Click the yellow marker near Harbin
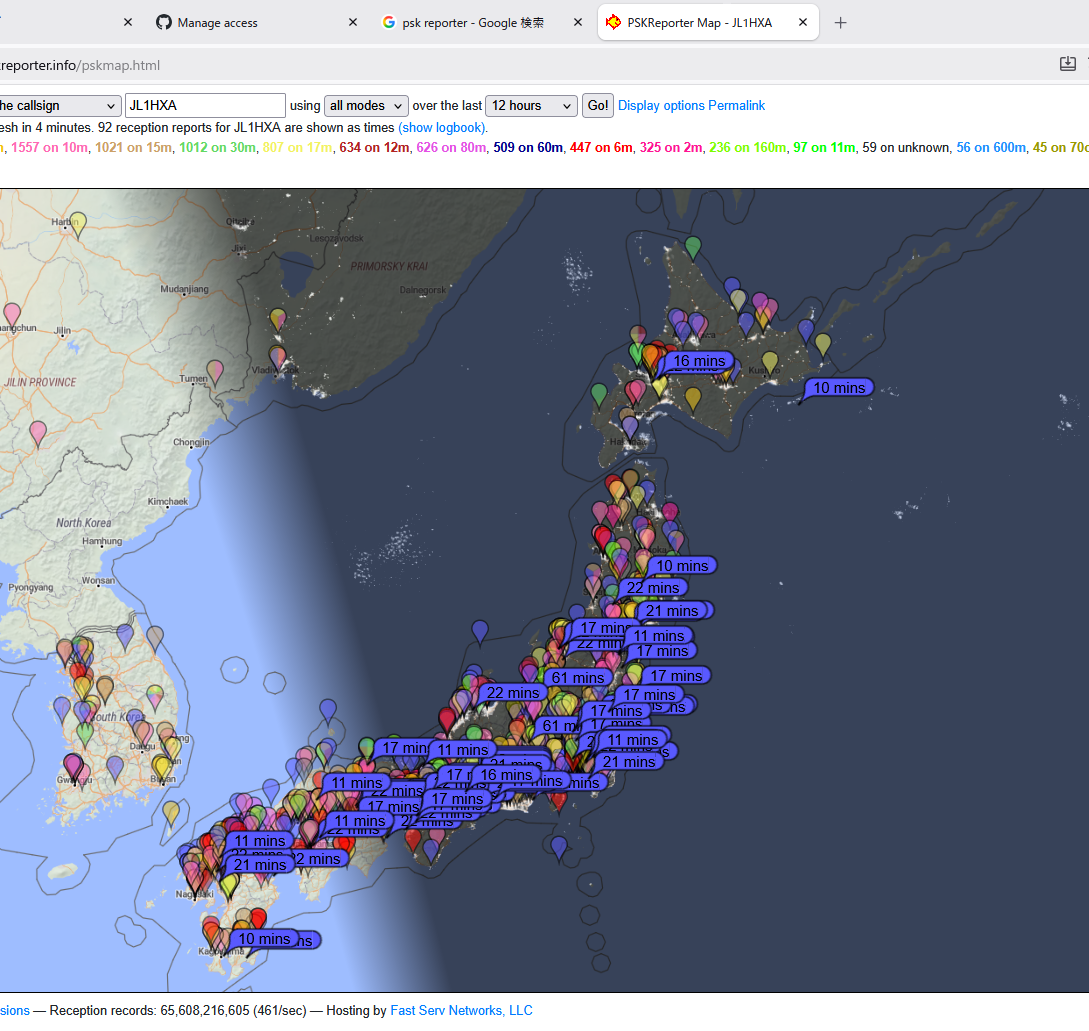 click(x=78, y=223)
